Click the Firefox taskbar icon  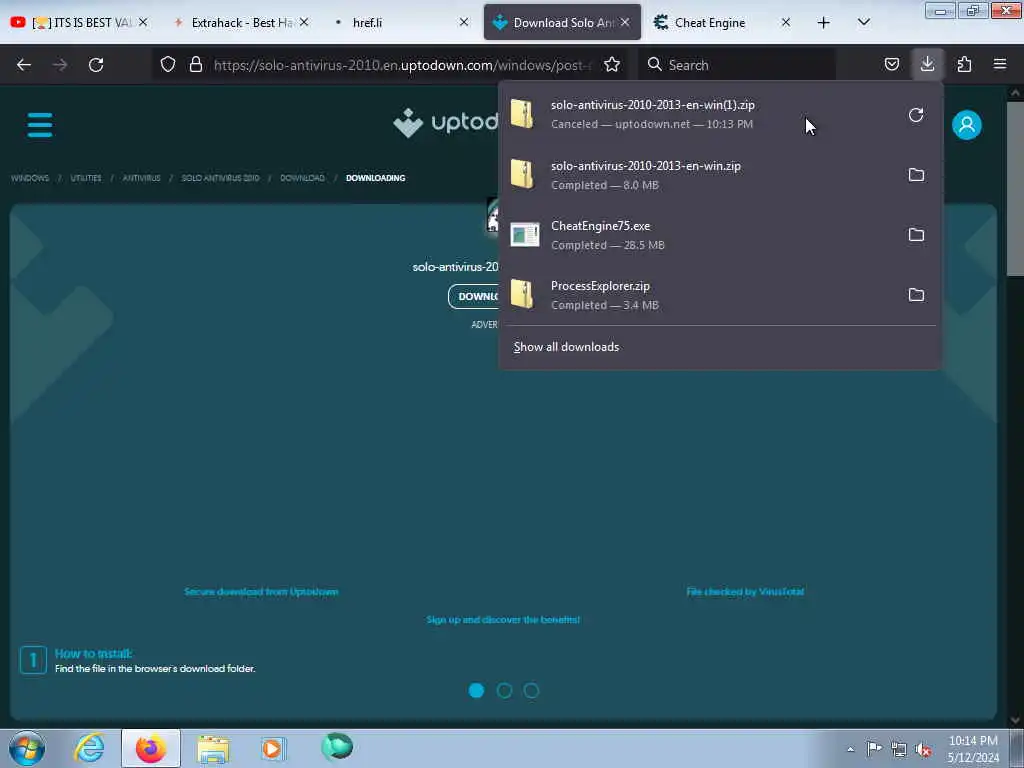click(x=150, y=748)
